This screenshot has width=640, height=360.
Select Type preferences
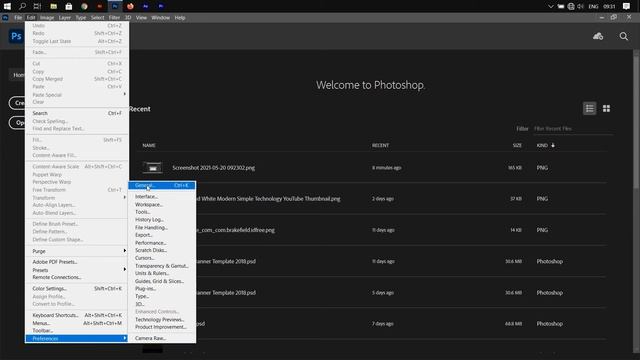click(162, 296)
